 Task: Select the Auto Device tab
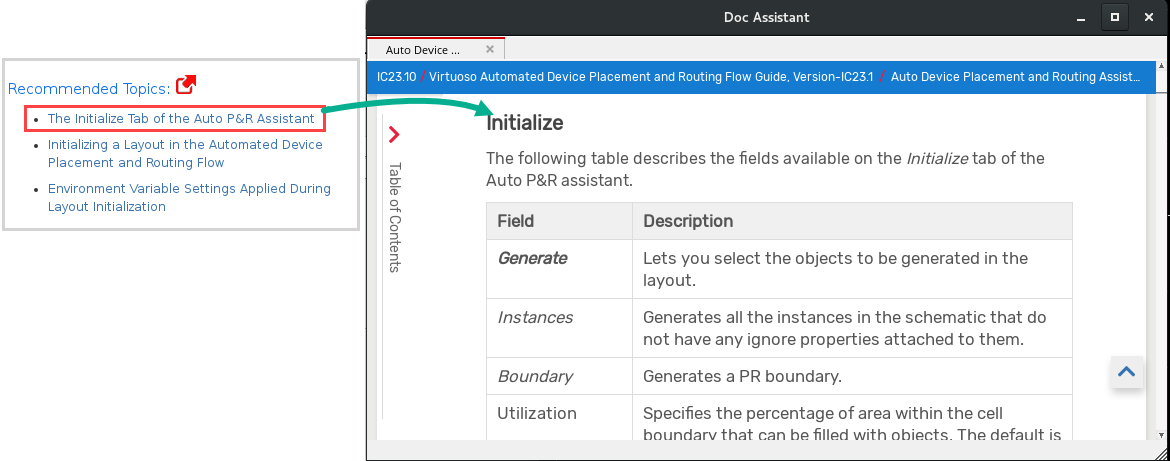(424, 49)
